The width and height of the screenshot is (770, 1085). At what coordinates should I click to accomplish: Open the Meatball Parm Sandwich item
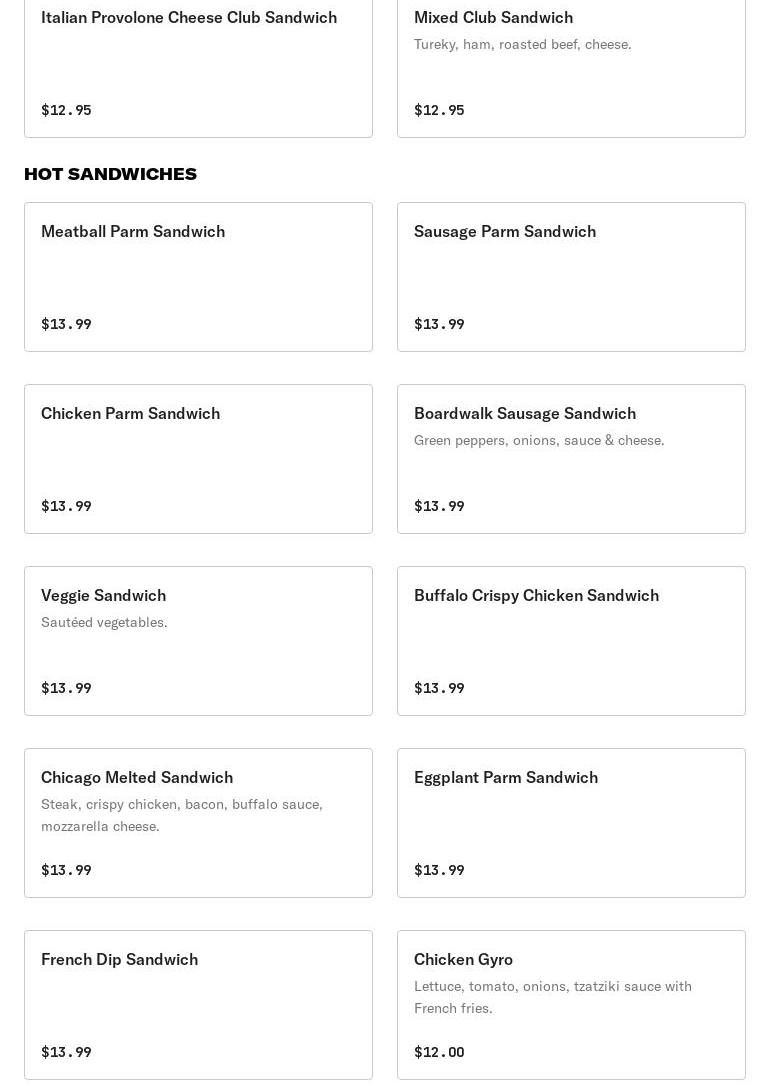[133, 232]
